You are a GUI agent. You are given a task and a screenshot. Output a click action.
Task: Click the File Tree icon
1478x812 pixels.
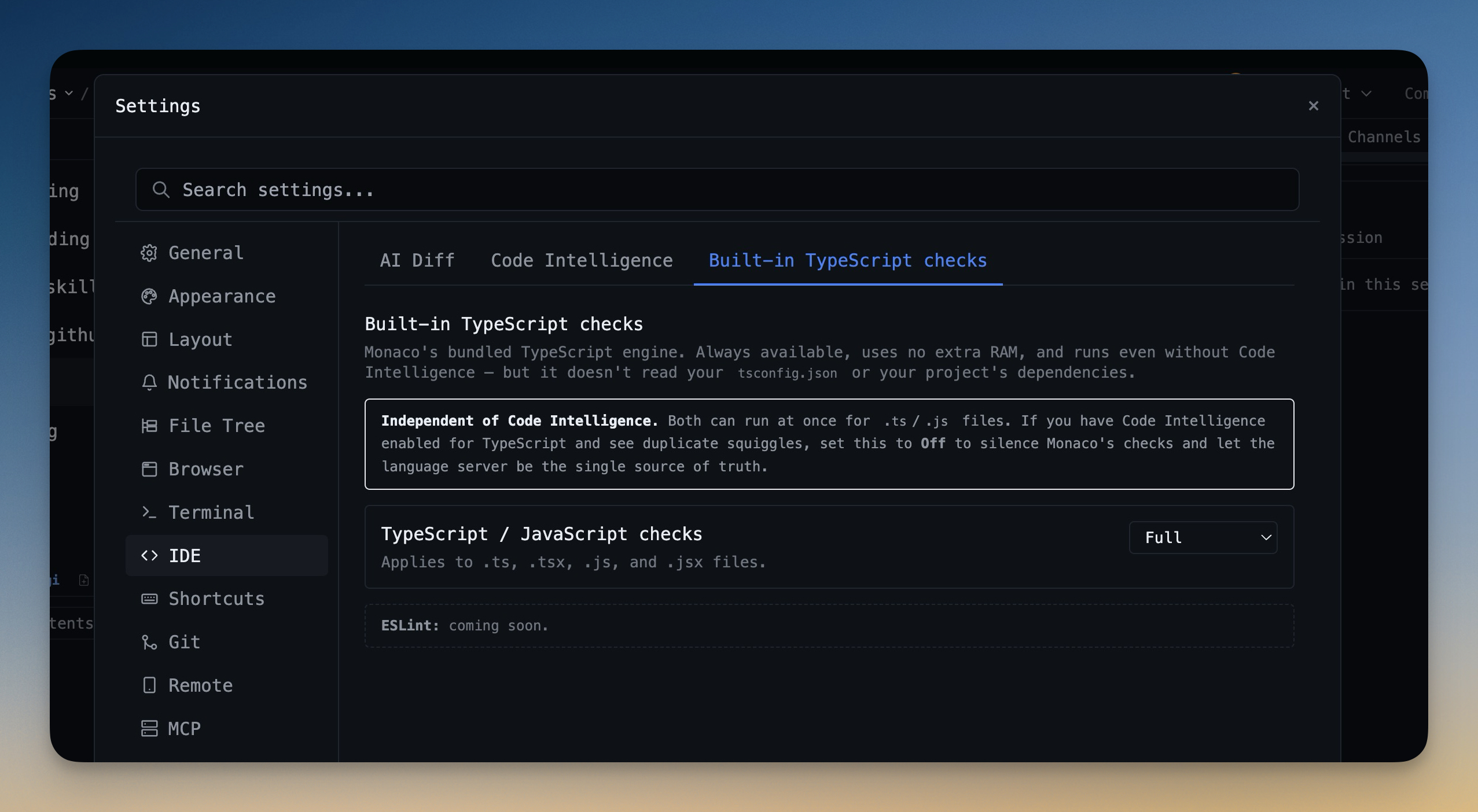pyautogui.click(x=149, y=426)
